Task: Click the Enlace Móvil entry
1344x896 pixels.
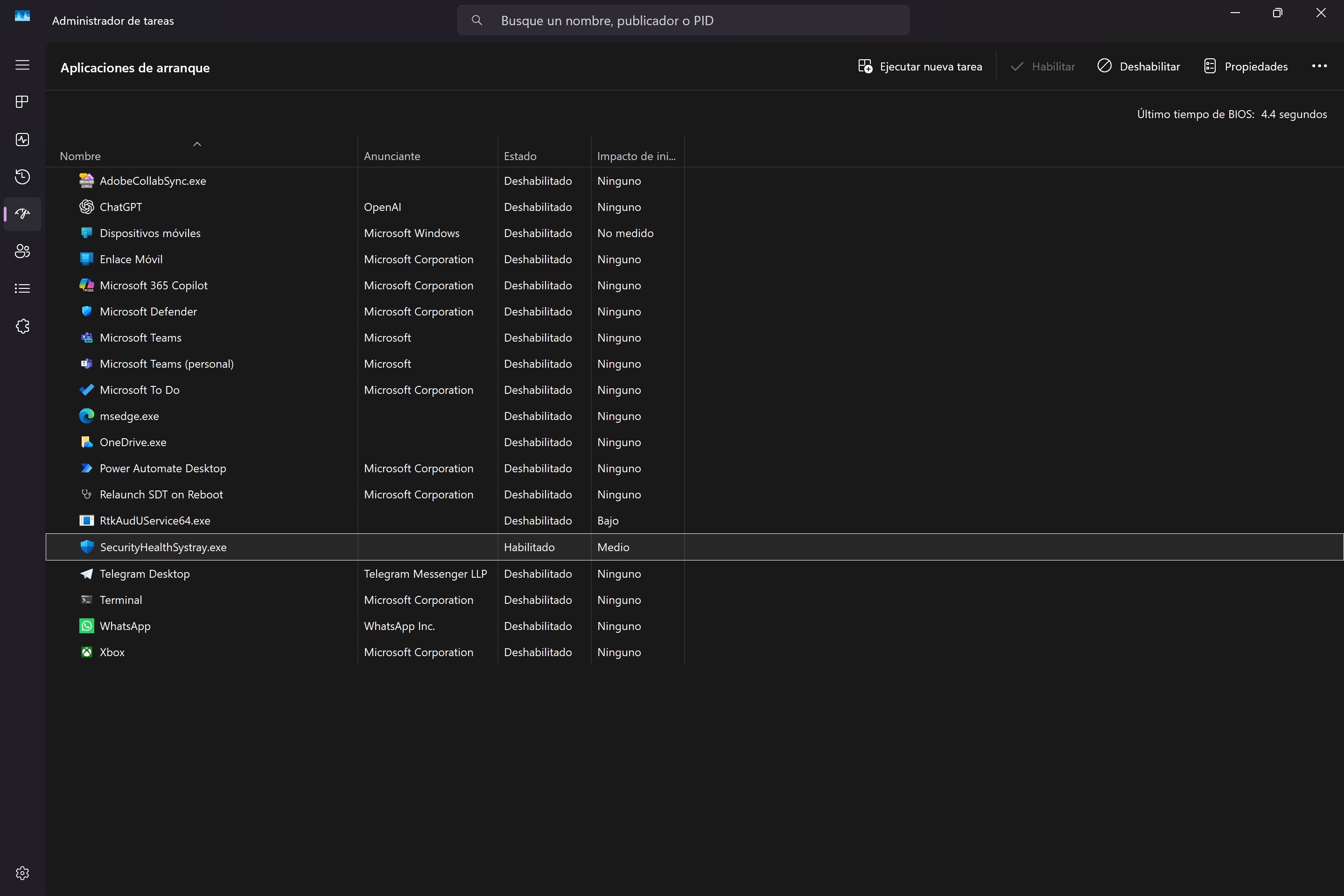Action: tap(131, 259)
